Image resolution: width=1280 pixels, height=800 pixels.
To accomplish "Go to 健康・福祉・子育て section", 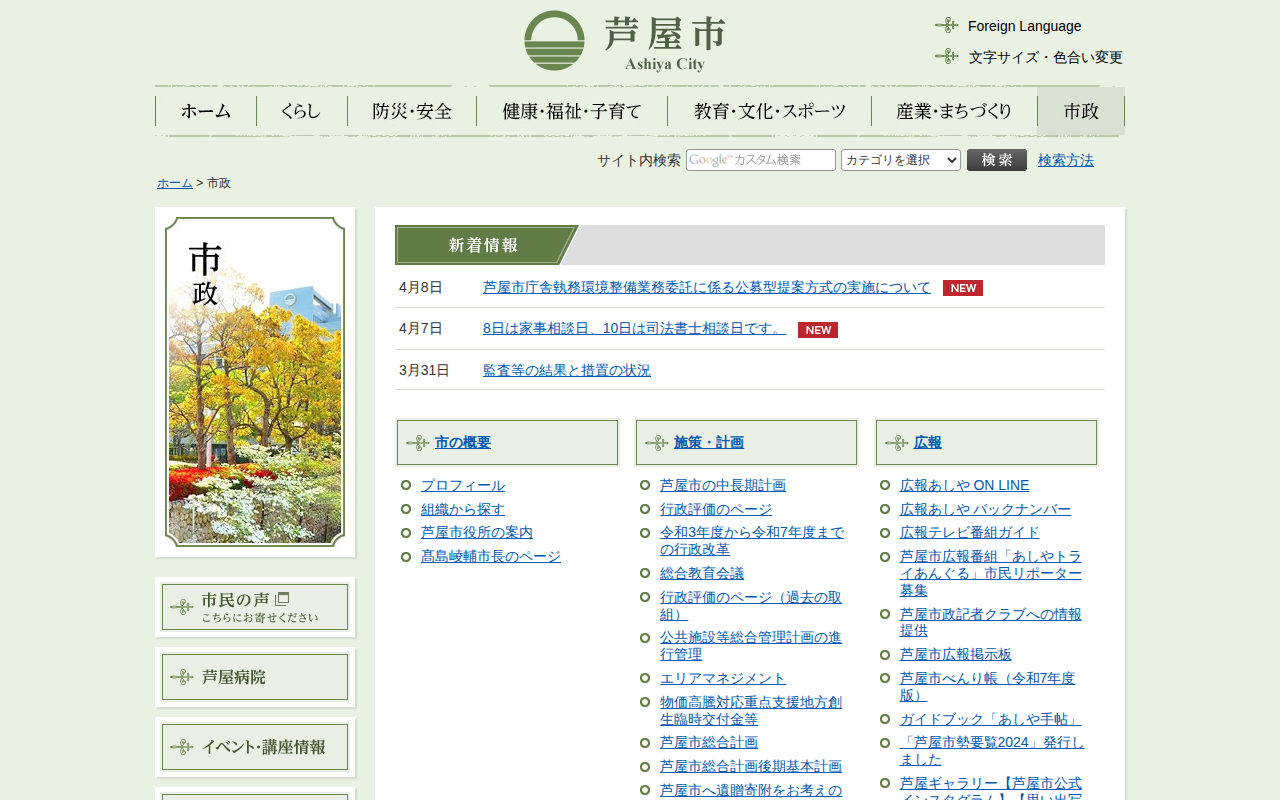I will coord(572,111).
